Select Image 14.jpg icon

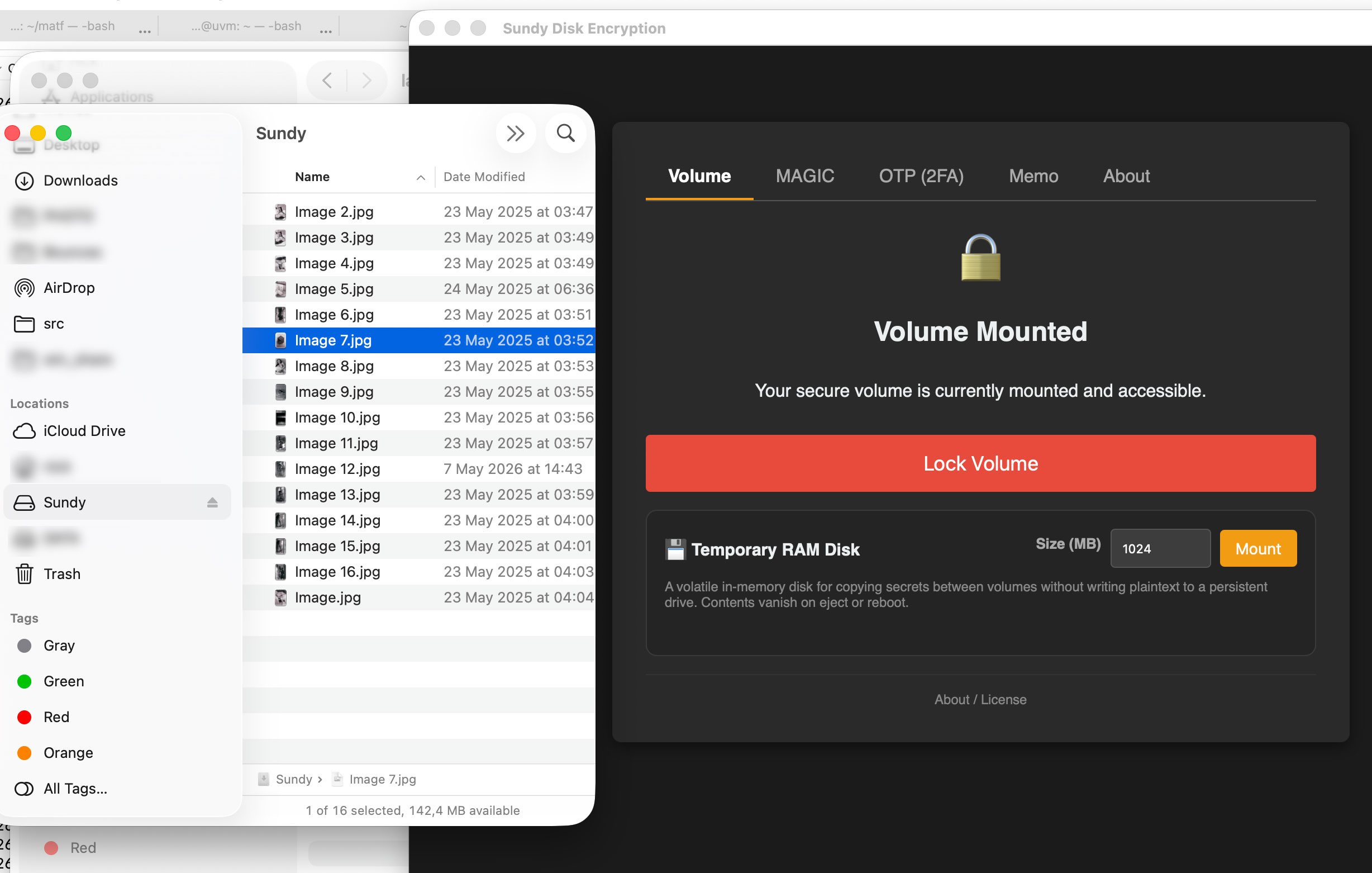(x=280, y=520)
